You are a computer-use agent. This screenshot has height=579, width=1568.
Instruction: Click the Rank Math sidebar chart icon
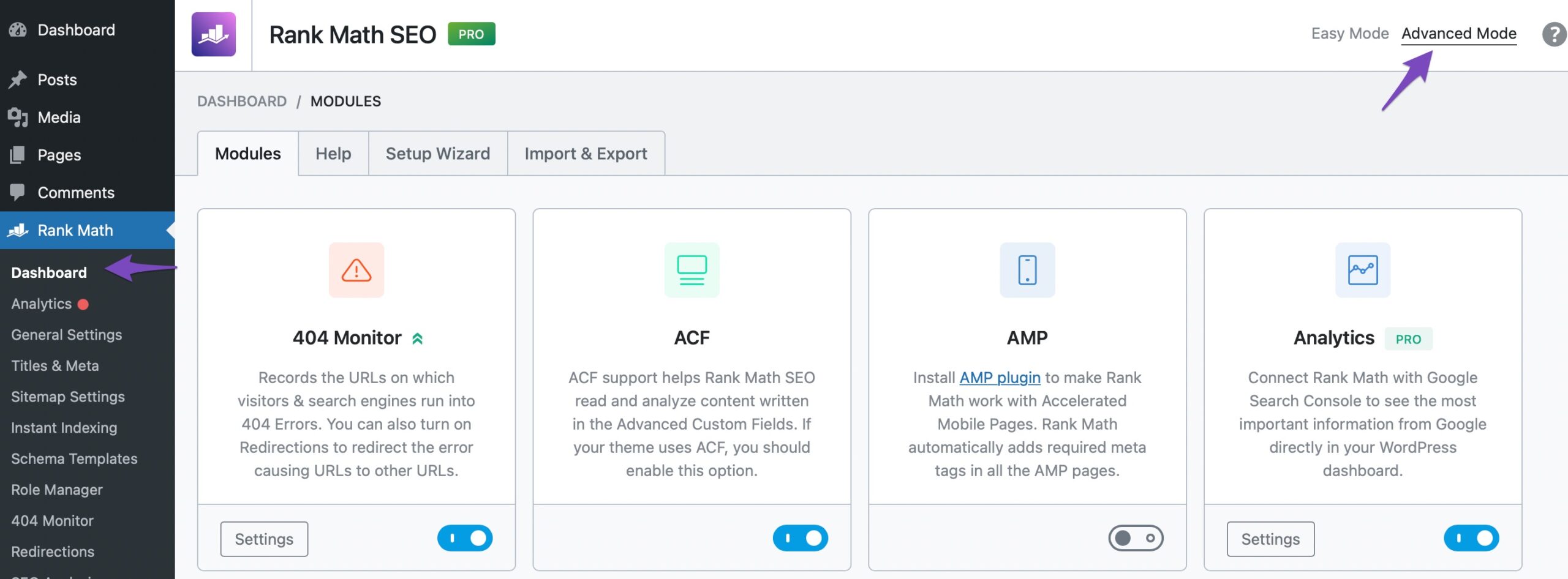click(18, 230)
